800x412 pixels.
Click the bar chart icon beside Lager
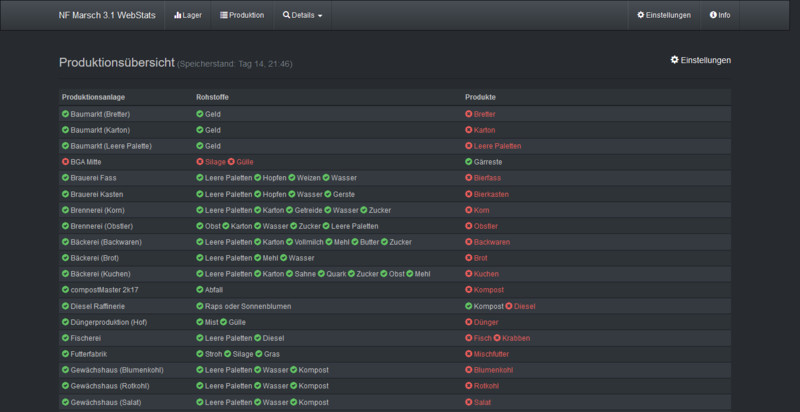coord(178,15)
